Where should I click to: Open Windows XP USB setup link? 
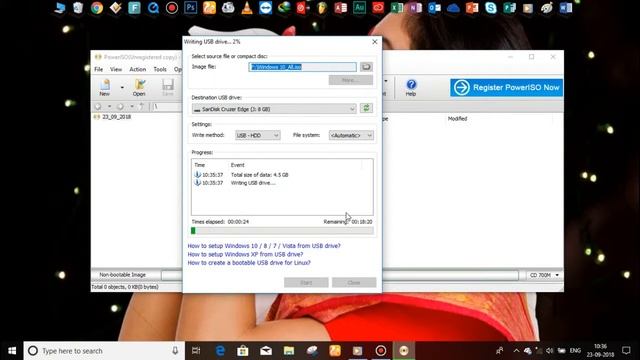[x=245, y=254]
